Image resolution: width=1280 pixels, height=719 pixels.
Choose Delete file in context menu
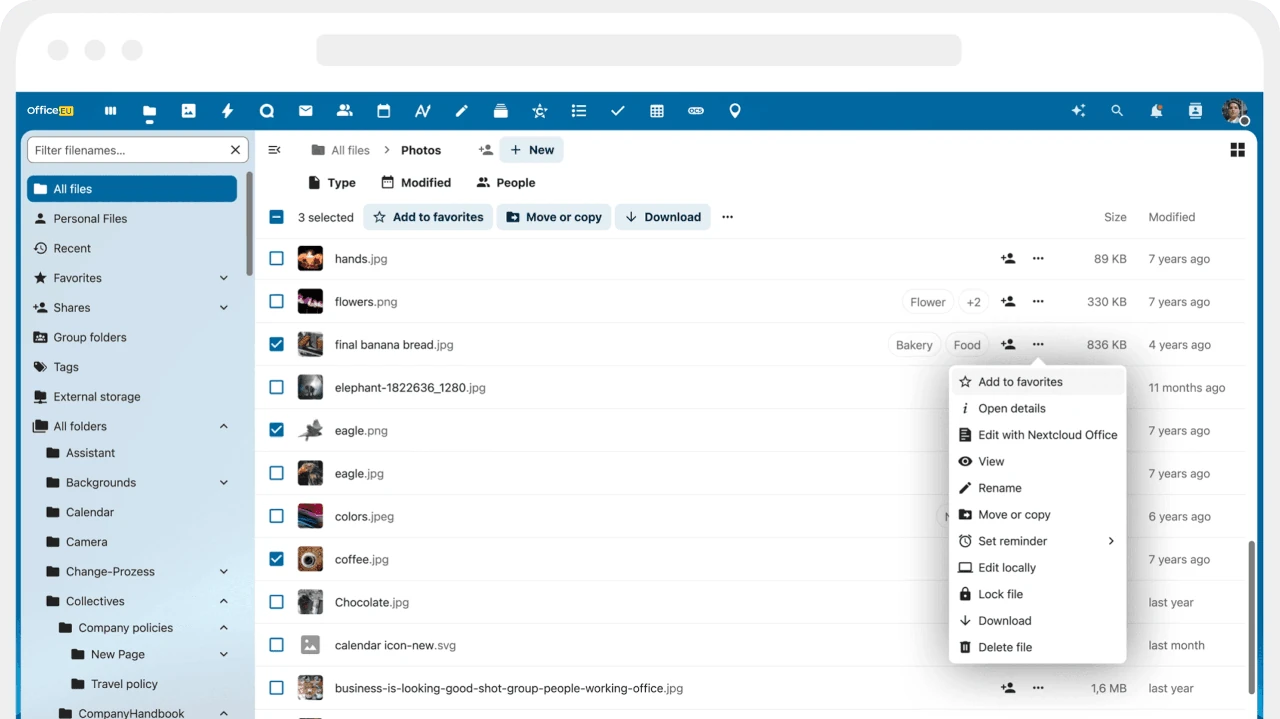(1004, 647)
